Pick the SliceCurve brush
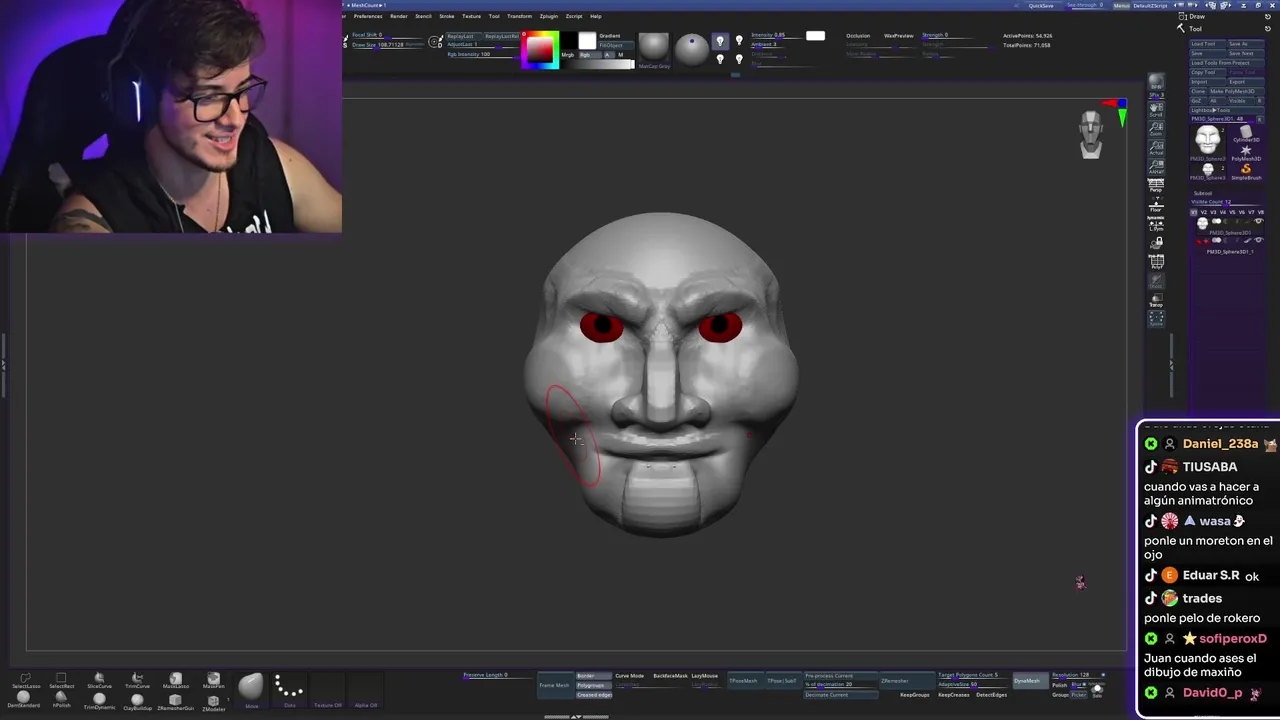1280x720 pixels. (99, 681)
